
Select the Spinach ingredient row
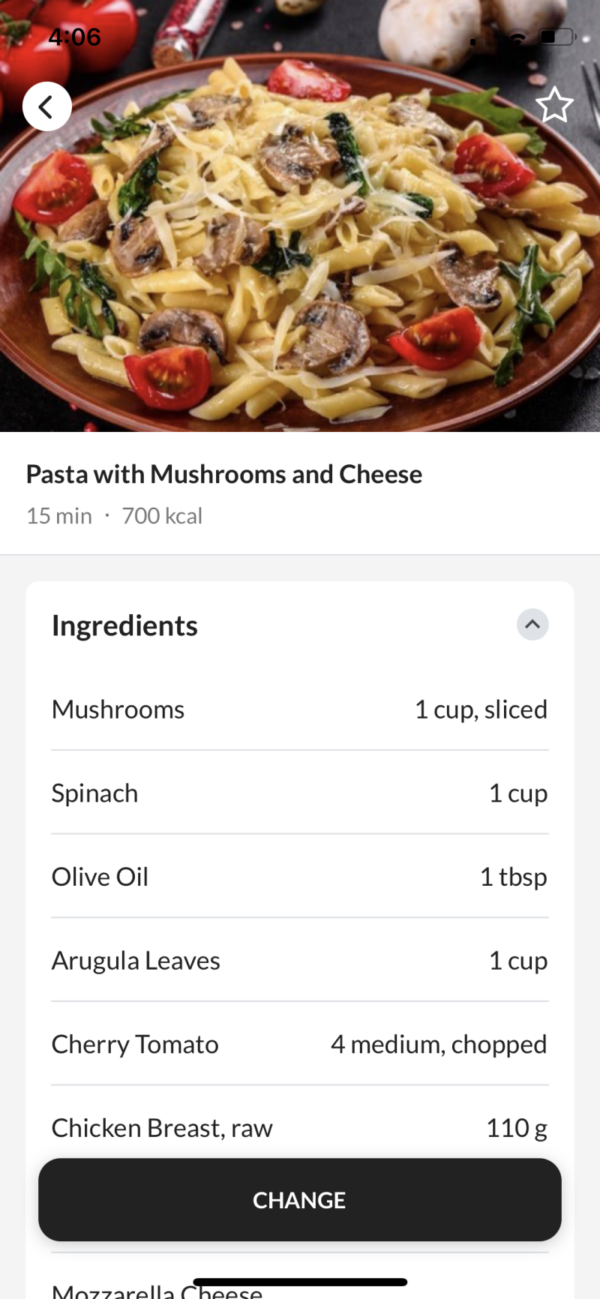coord(300,793)
